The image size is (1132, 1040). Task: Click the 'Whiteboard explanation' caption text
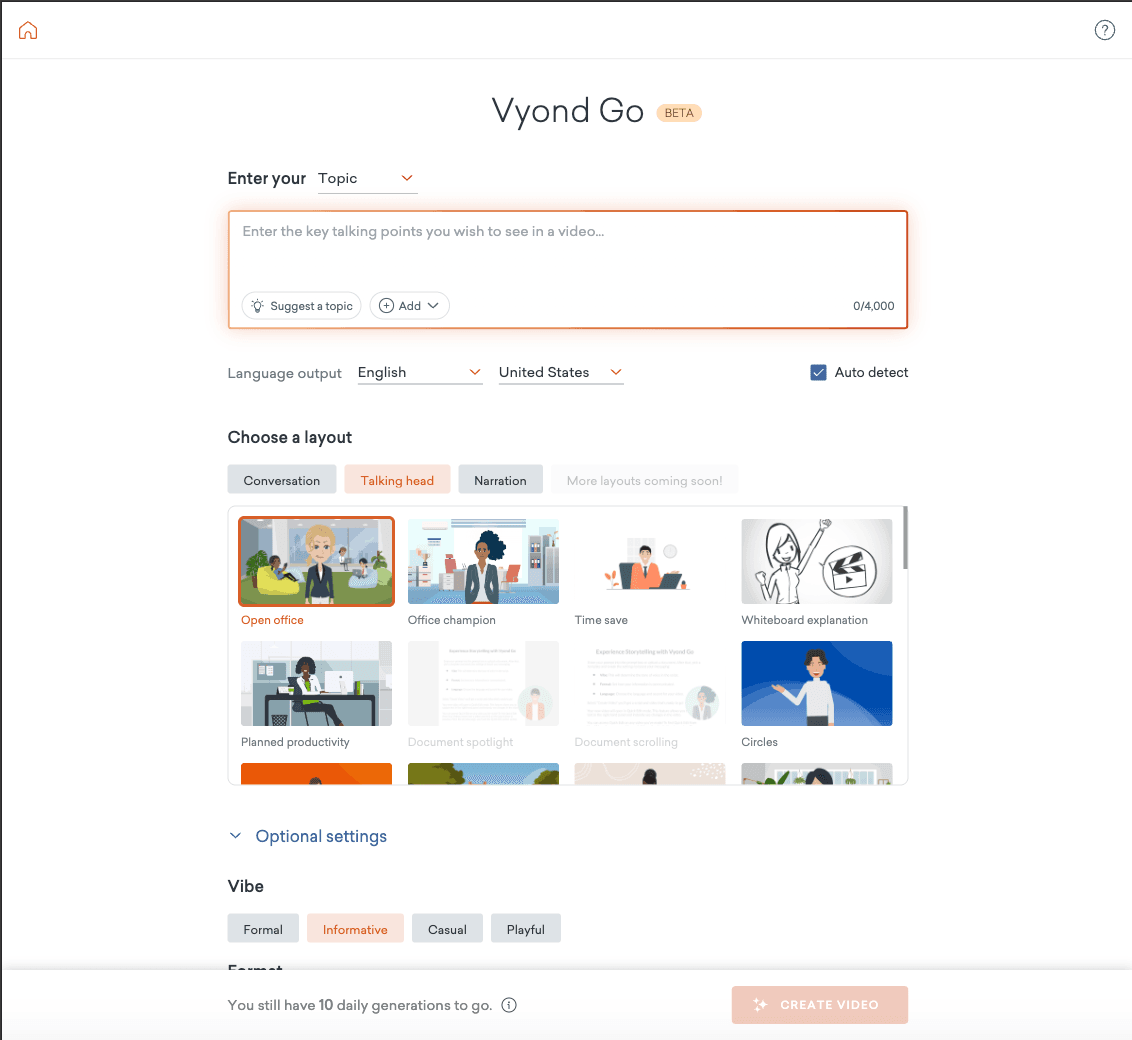pos(804,620)
